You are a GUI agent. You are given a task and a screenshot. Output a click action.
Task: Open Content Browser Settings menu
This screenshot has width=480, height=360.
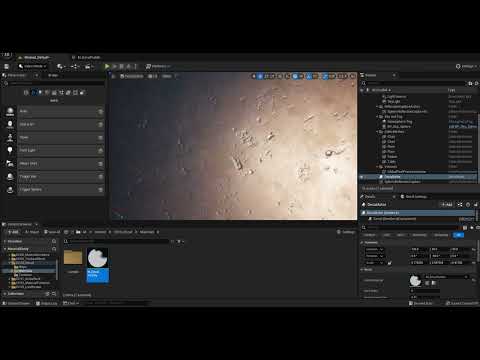coord(346,232)
